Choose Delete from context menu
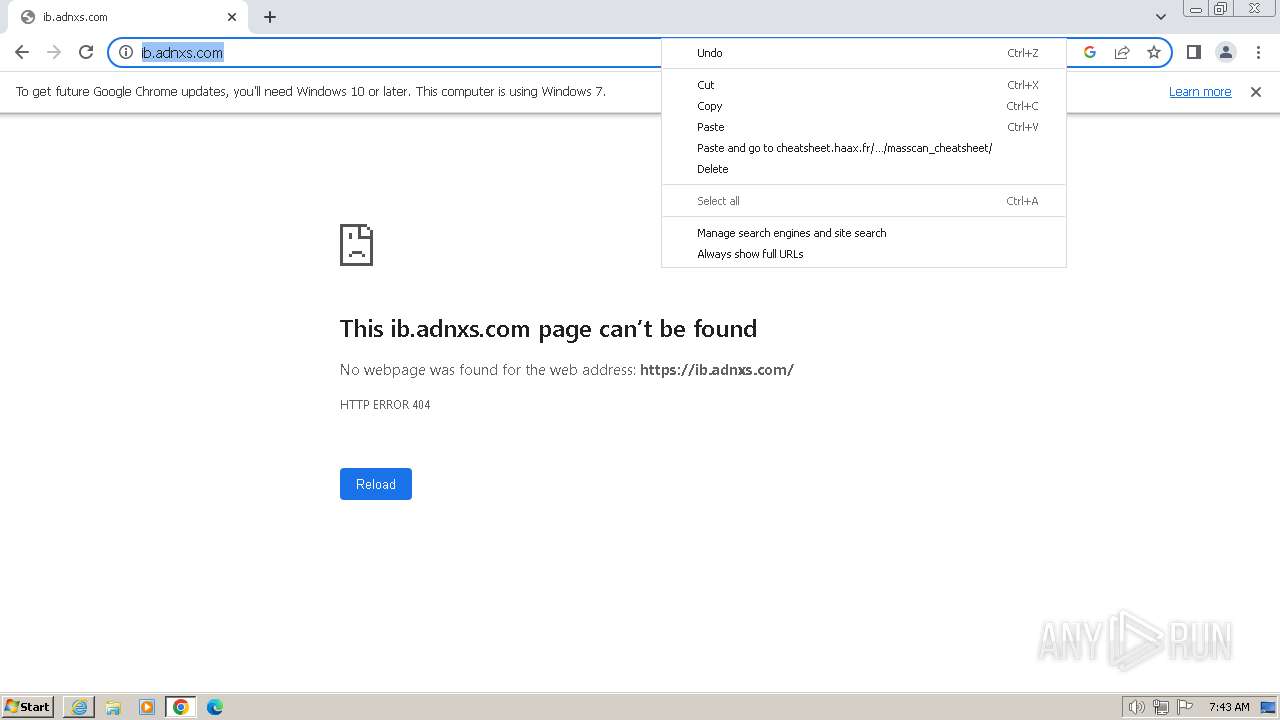 coord(864,169)
